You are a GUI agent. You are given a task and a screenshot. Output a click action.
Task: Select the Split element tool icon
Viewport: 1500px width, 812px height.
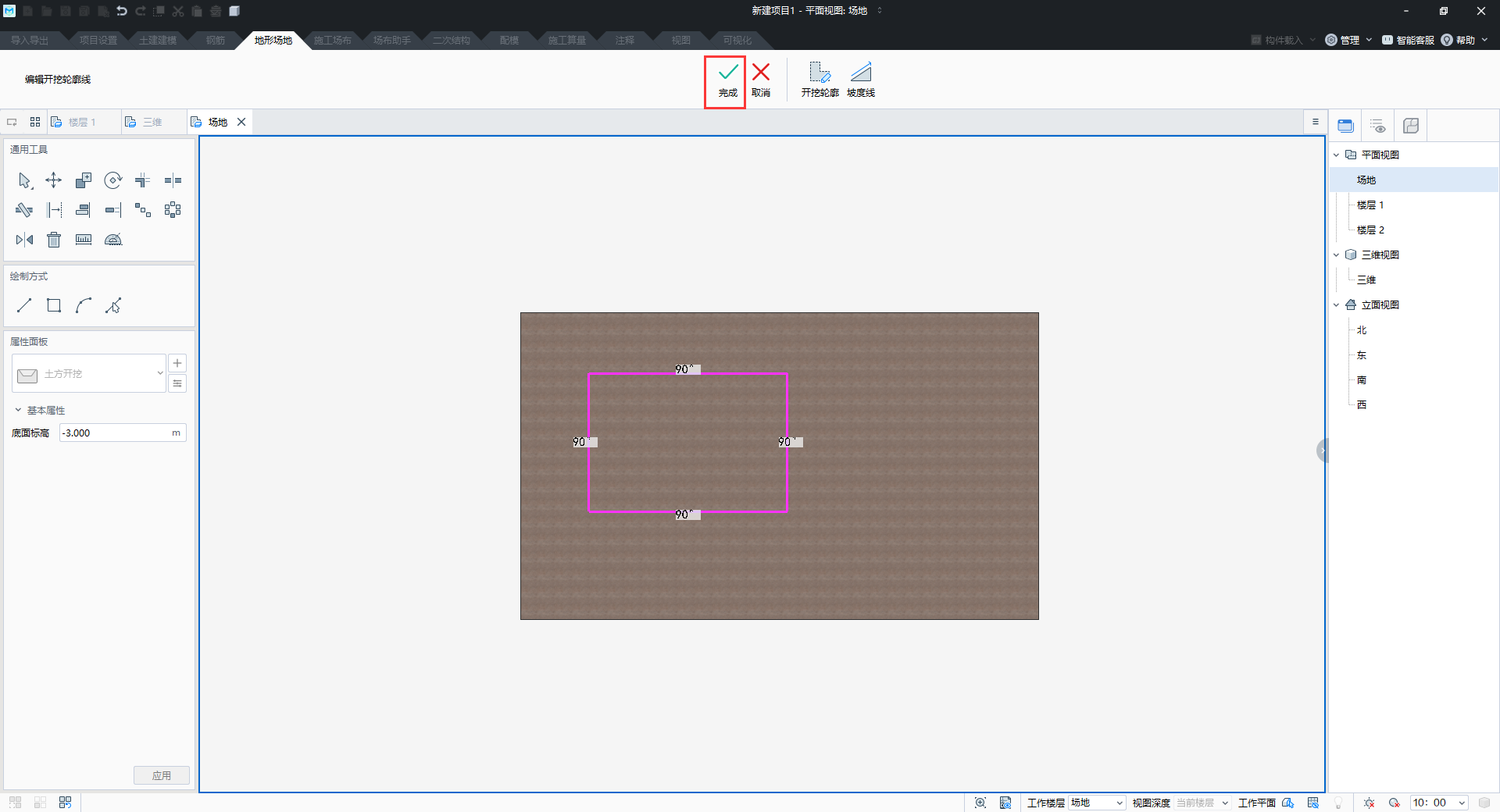tap(173, 181)
